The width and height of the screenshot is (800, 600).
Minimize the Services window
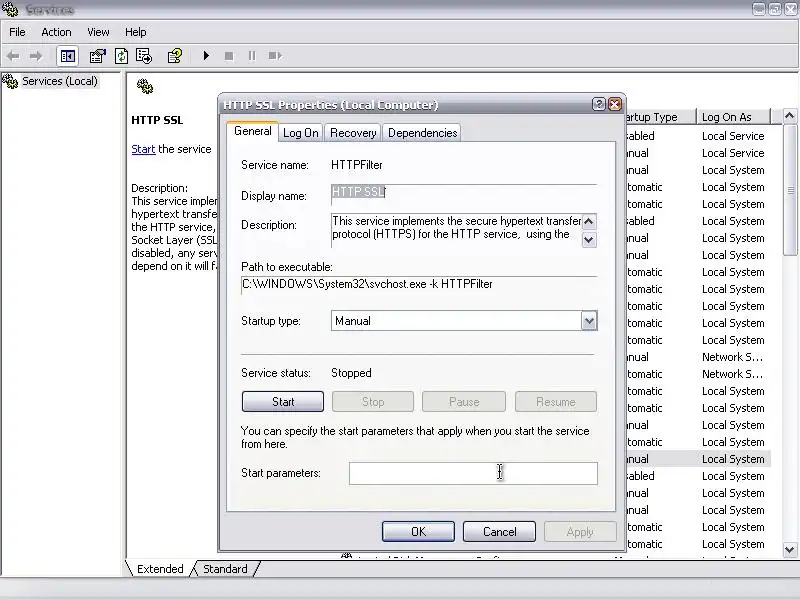coord(759,9)
